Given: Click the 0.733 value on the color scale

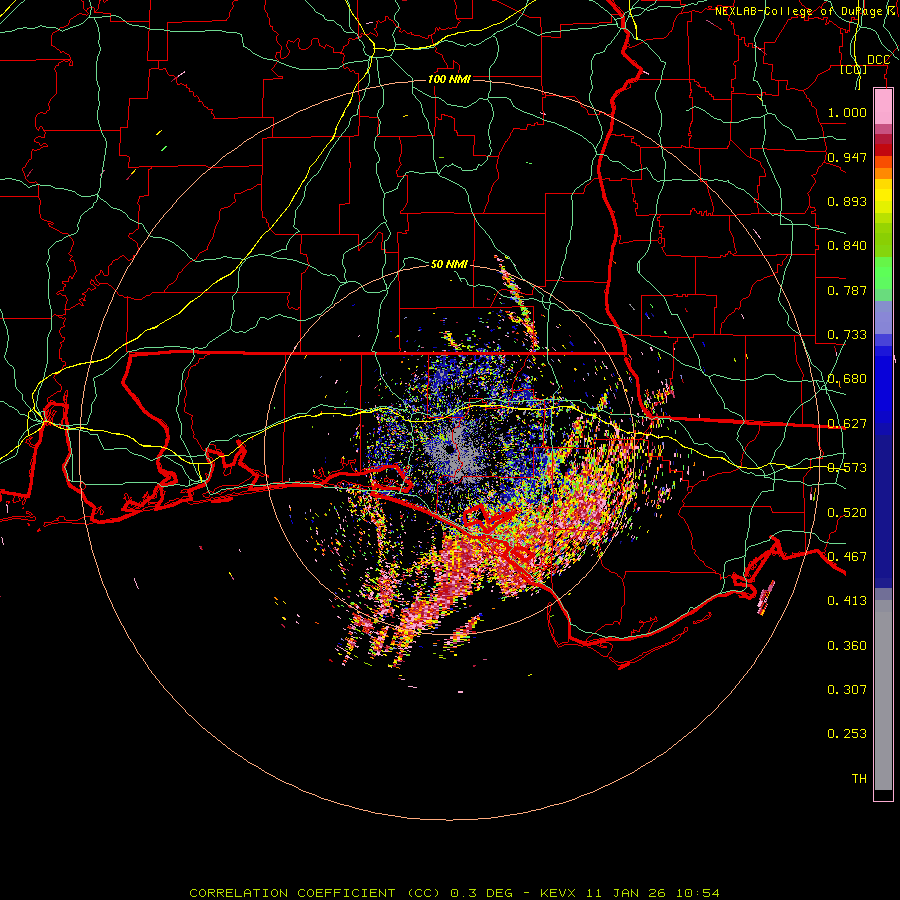Looking at the screenshot, I should point(847,335).
